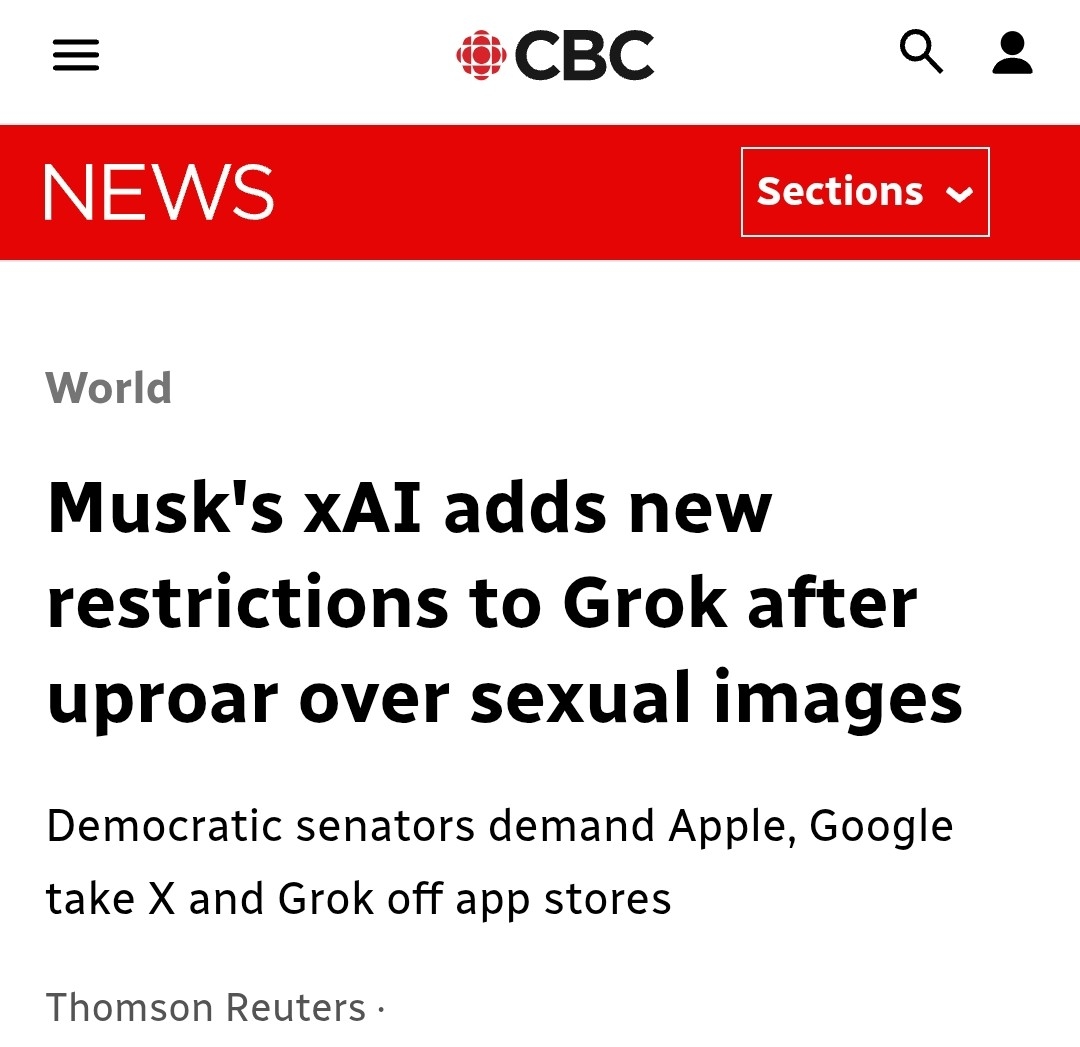This screenshot has width=1080, height=1047.
Task: Click "restrictions" in the article headline
Action: click(x=247, y=602)
